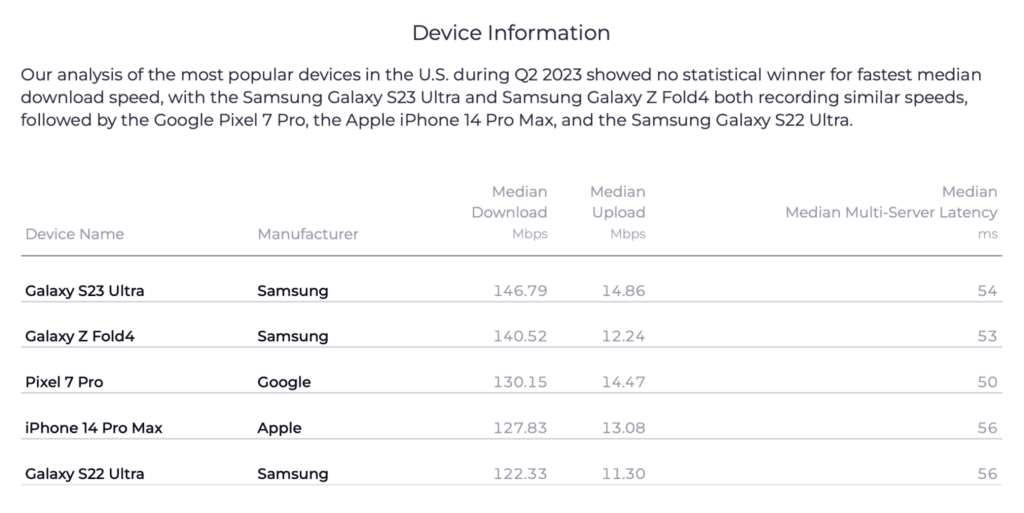Click the 14.47 upload speed value
This screenshot has width=1024, height=513.
(624, 382)
